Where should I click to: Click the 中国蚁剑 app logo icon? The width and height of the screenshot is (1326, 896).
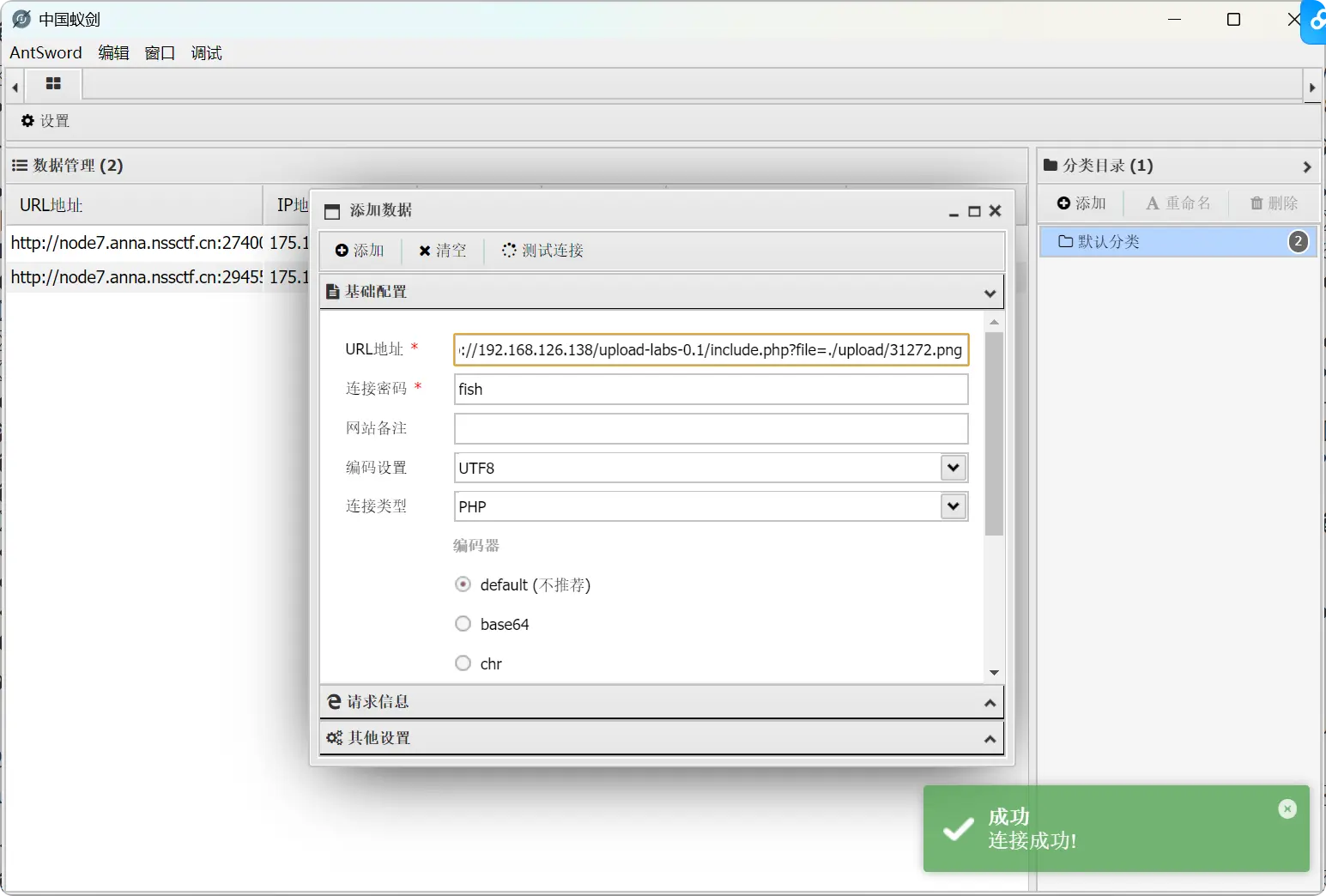(21, 19)
